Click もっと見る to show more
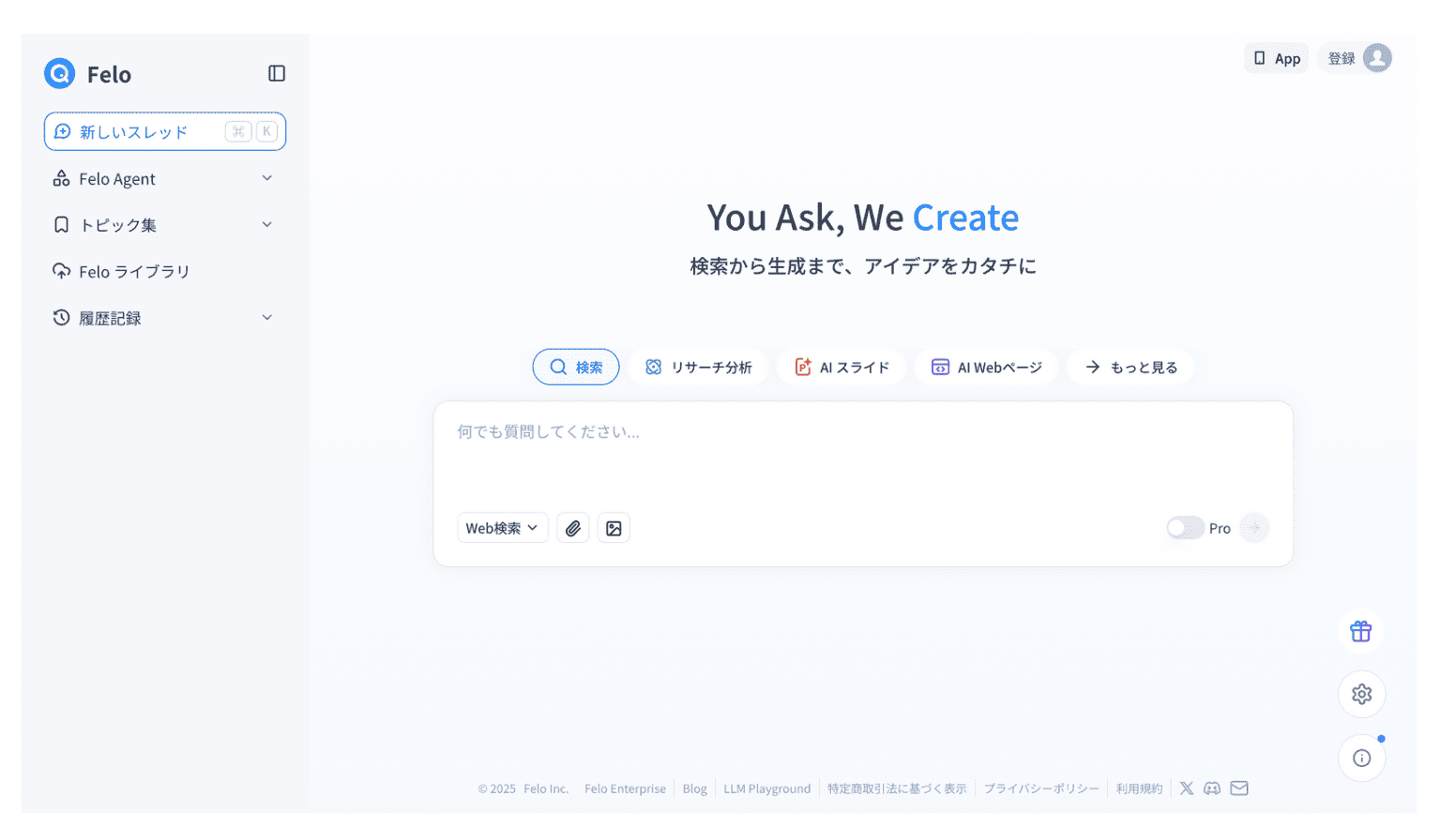Image resolution: width=1456 pixels, height=827 pixels. [1131, 367]
